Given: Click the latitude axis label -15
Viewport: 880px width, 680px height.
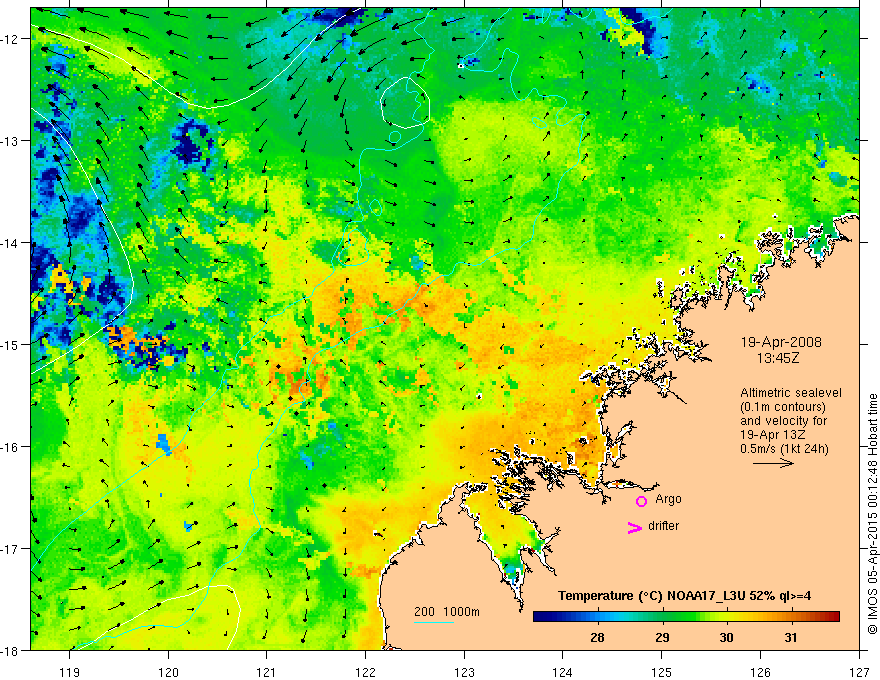Looking at the screenshot, I should pyautogui.click(x=9, y=344).
